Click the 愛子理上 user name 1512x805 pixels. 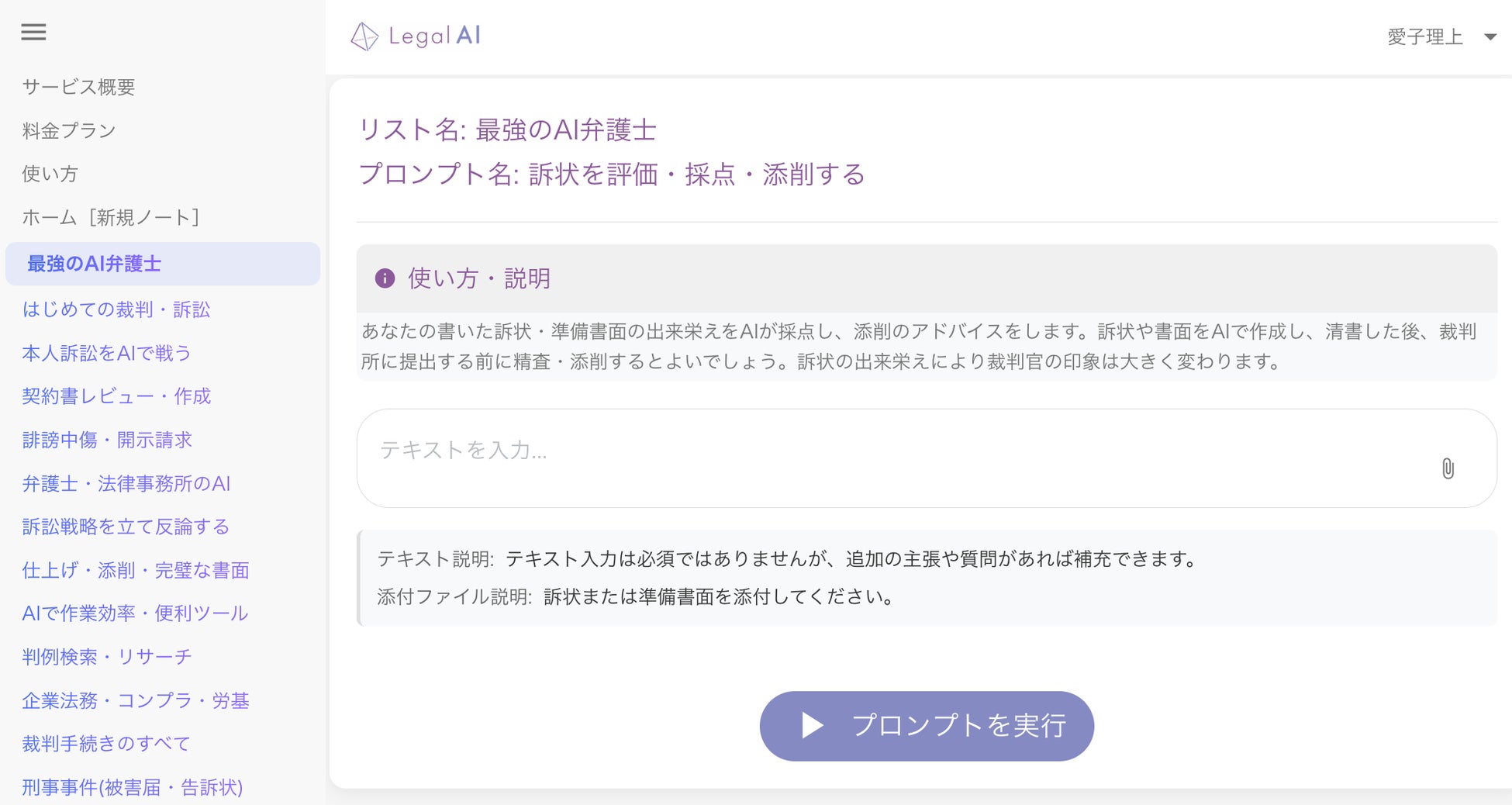1424,37
